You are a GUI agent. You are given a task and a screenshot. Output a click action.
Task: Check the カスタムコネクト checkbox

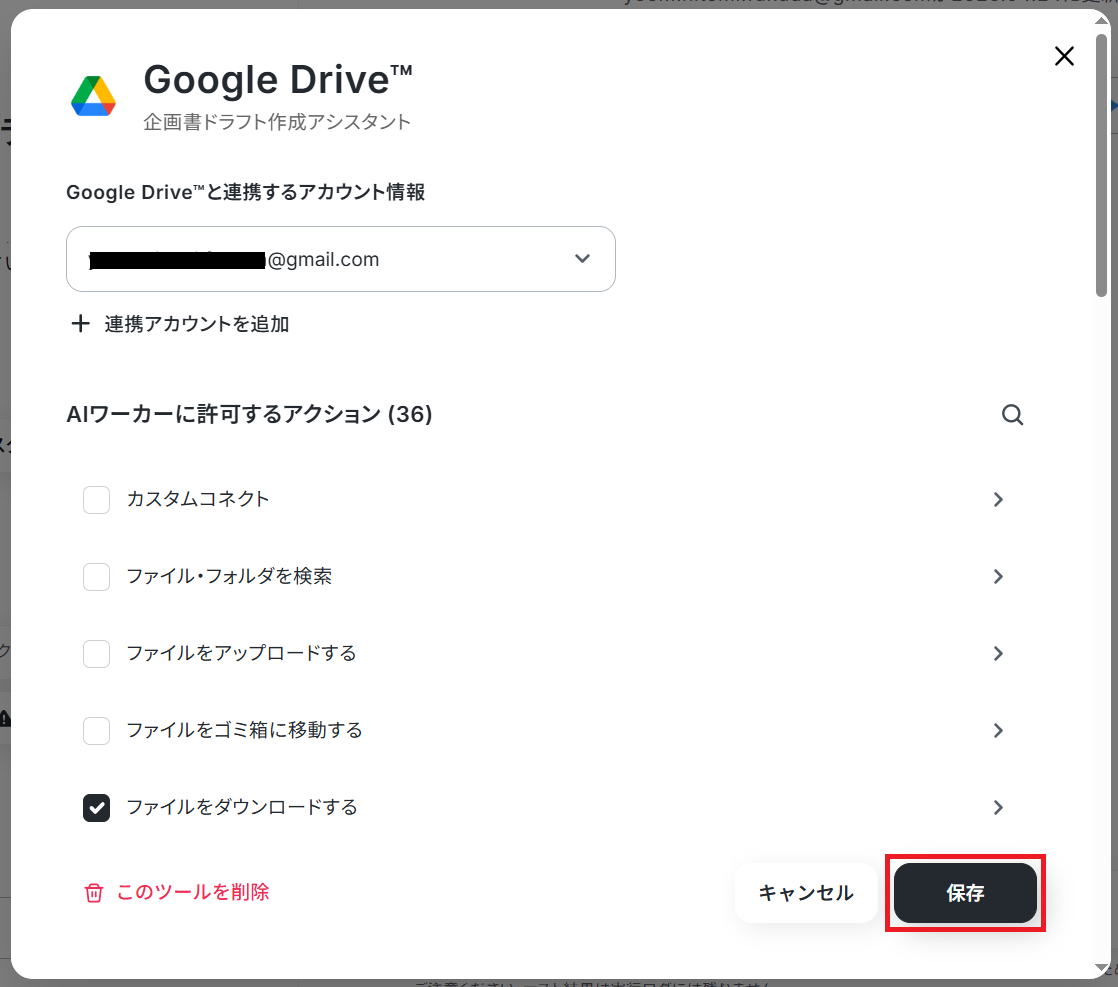click(x=96, y=500)
